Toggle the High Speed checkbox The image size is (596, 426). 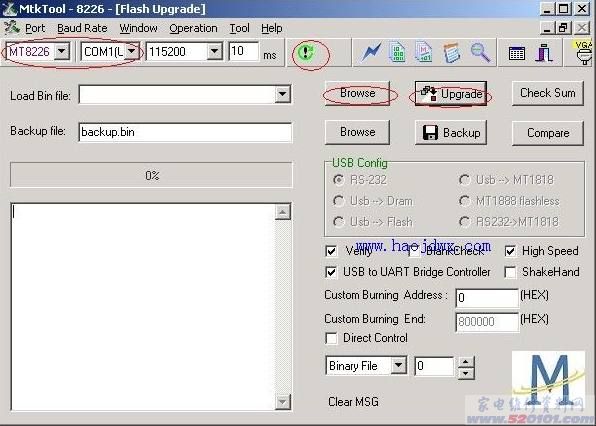(x=510, y=251)
